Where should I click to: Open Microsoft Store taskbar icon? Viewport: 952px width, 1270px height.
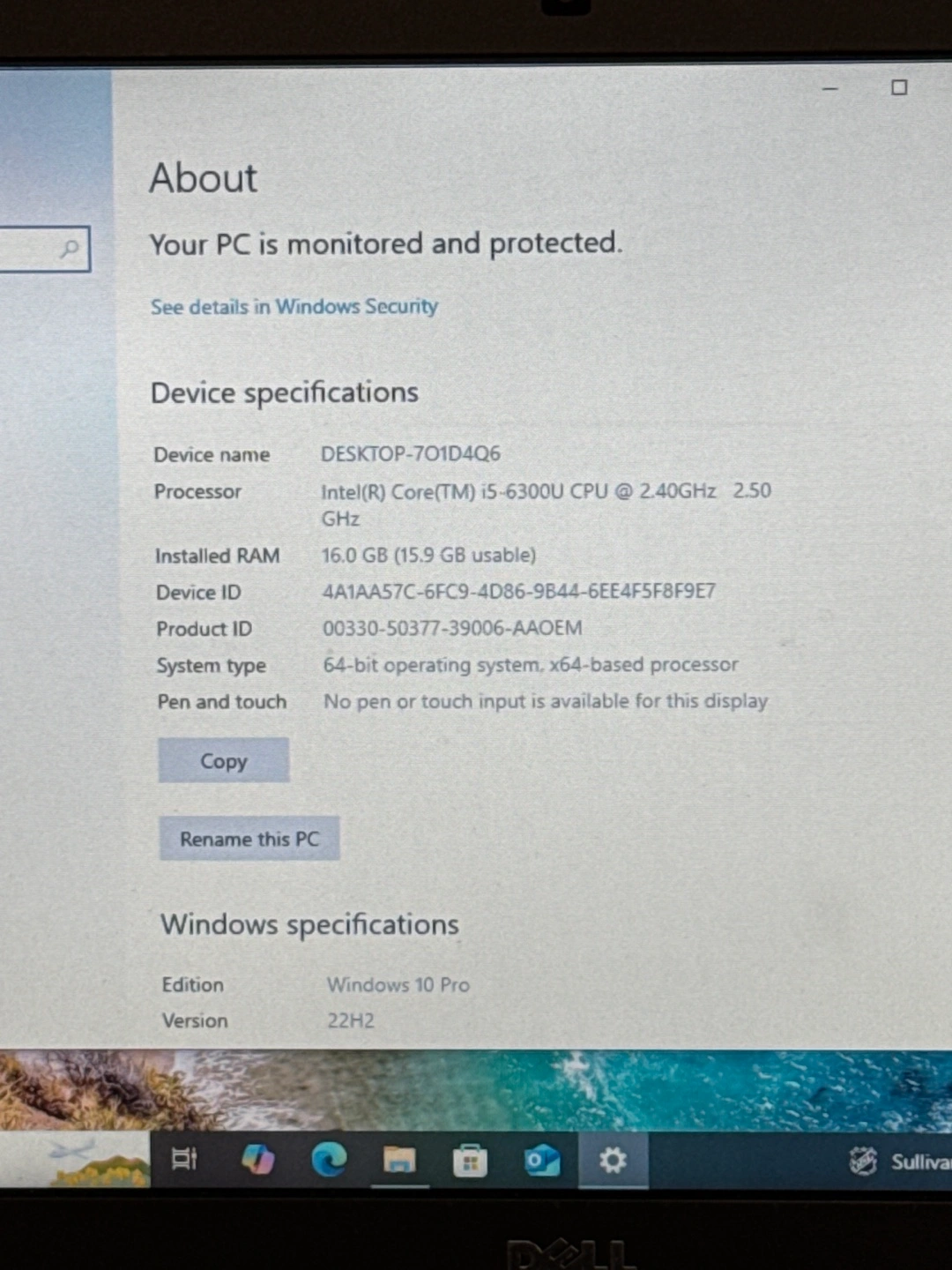click(x=470, y=1161)
